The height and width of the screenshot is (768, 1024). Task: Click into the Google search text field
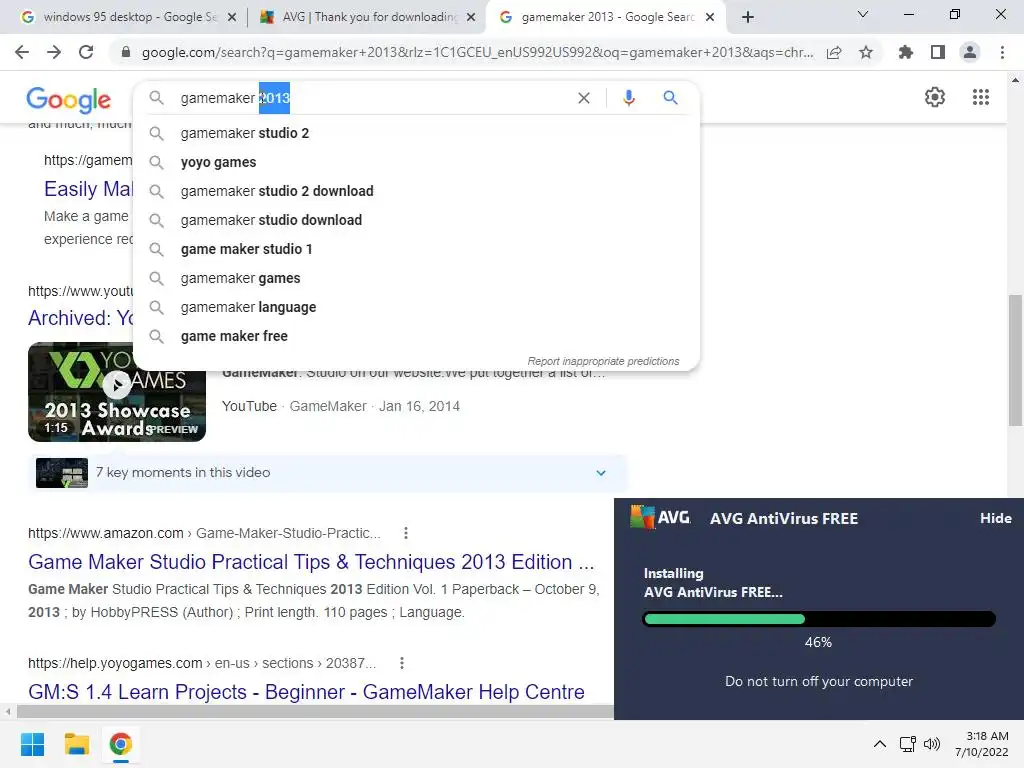(x=372, y=98)
